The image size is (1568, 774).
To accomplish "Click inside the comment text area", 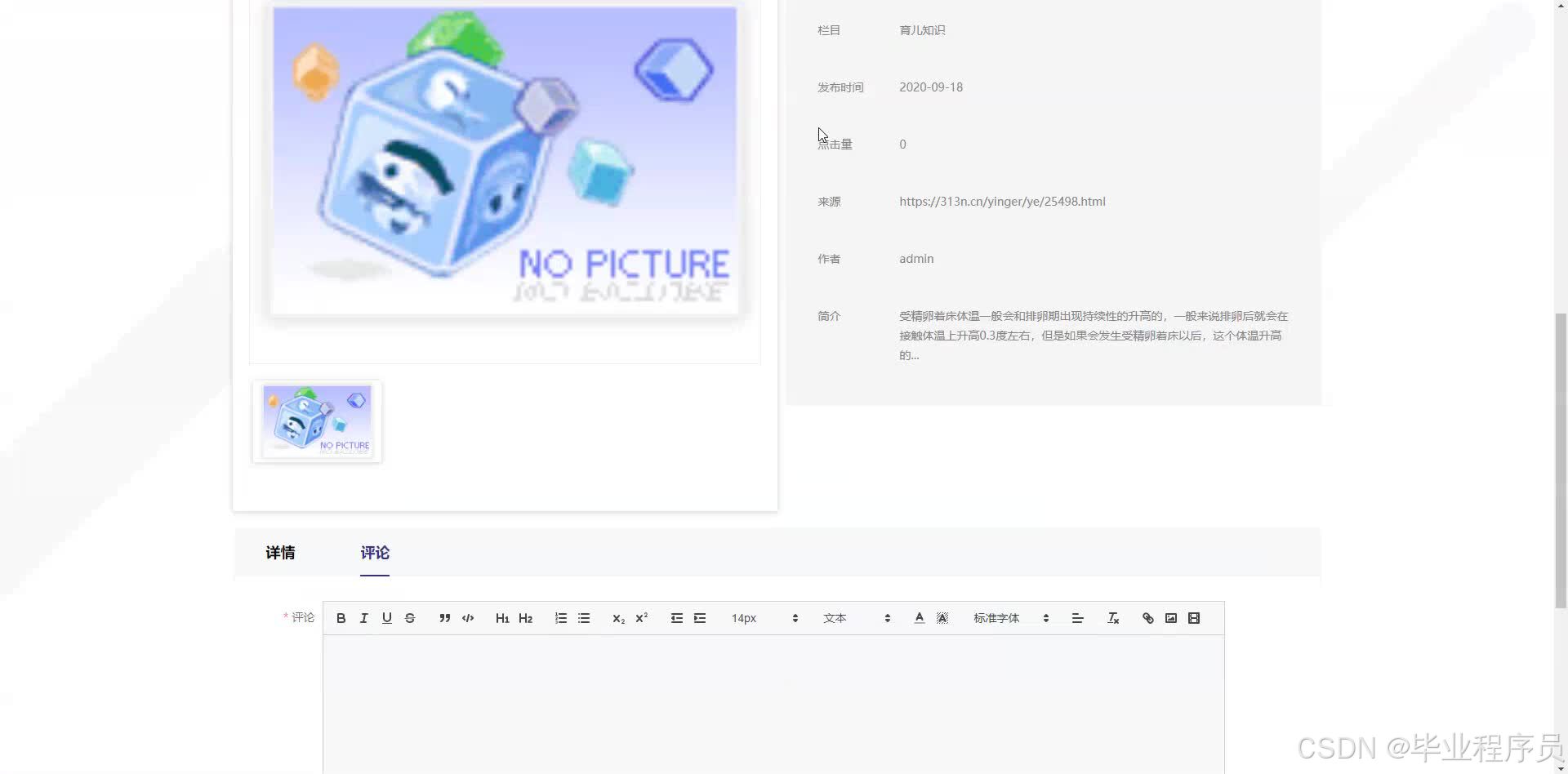I will point(773,704).
